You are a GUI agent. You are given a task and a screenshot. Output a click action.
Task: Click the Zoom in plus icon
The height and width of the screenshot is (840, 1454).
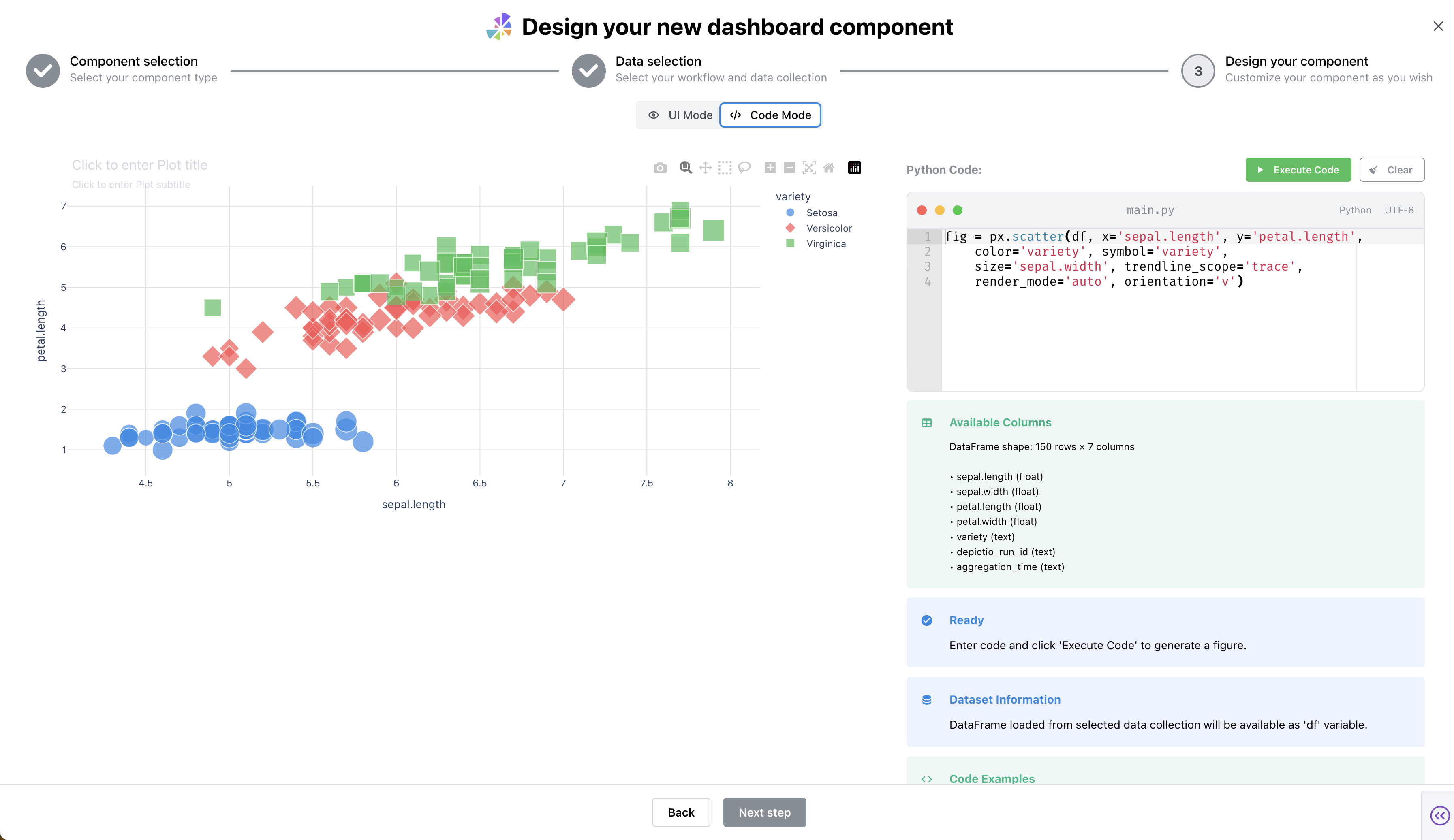pos(770,168)
